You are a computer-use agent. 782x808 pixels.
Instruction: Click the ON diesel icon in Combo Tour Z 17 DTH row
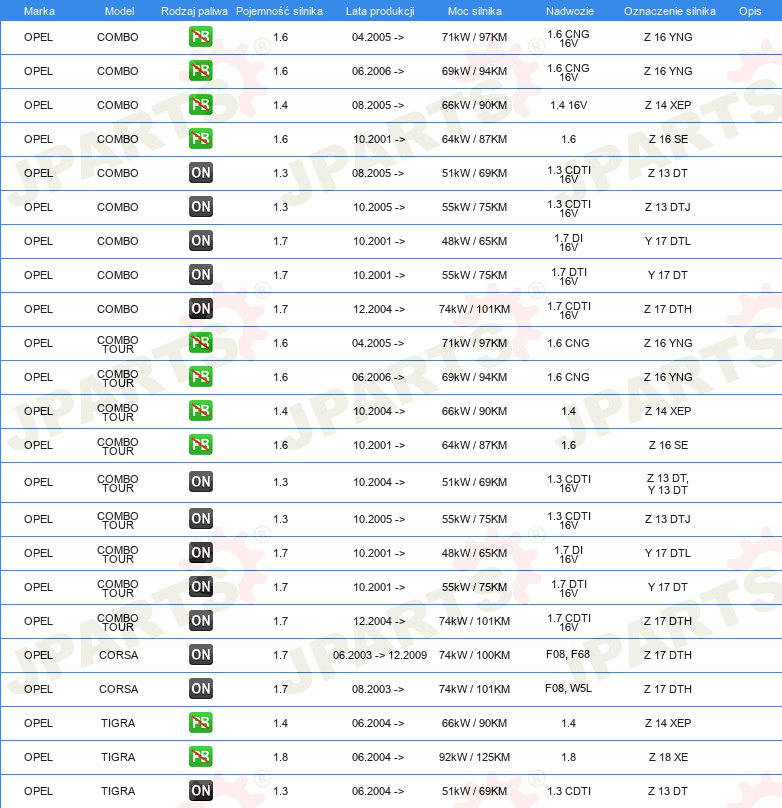(200, 621)
